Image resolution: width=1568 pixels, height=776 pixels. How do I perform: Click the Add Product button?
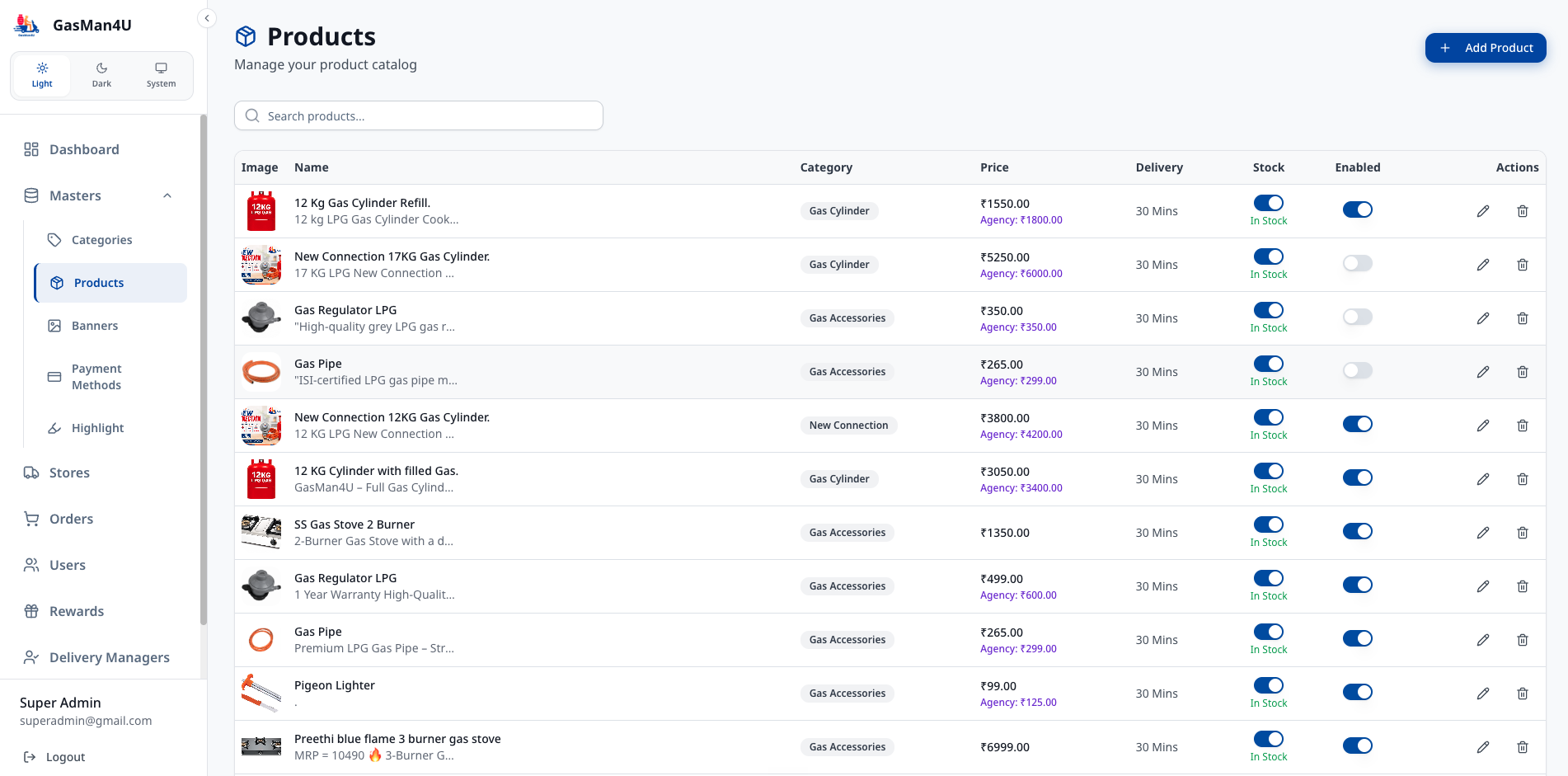(1485, 48)
